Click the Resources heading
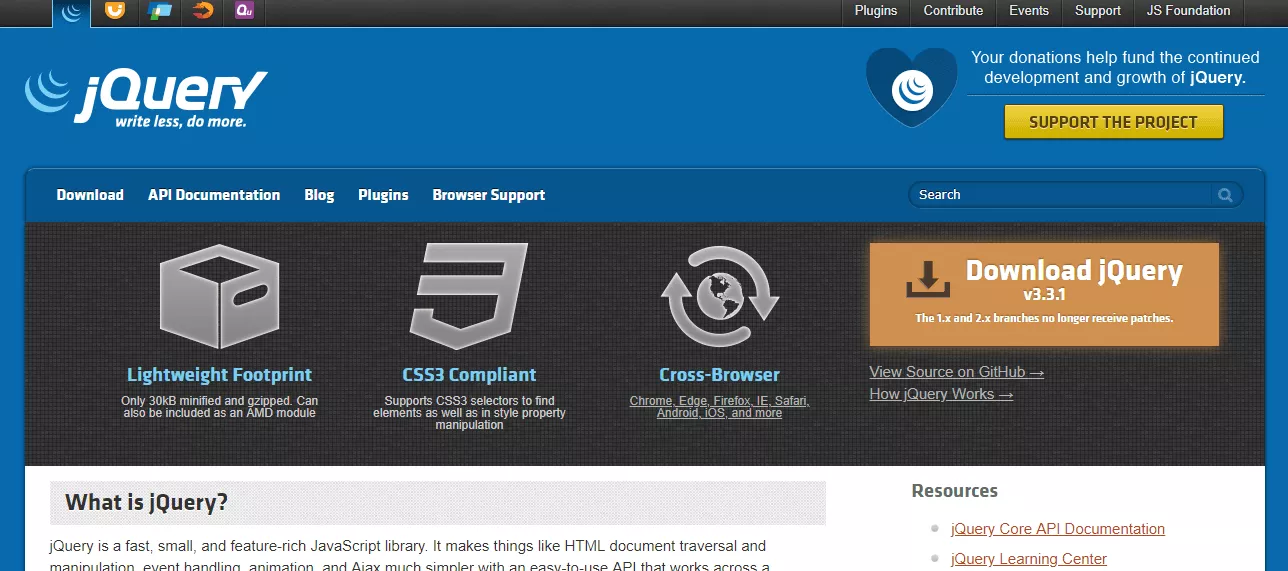This screenshot has width=1288, height=571. 955,491
